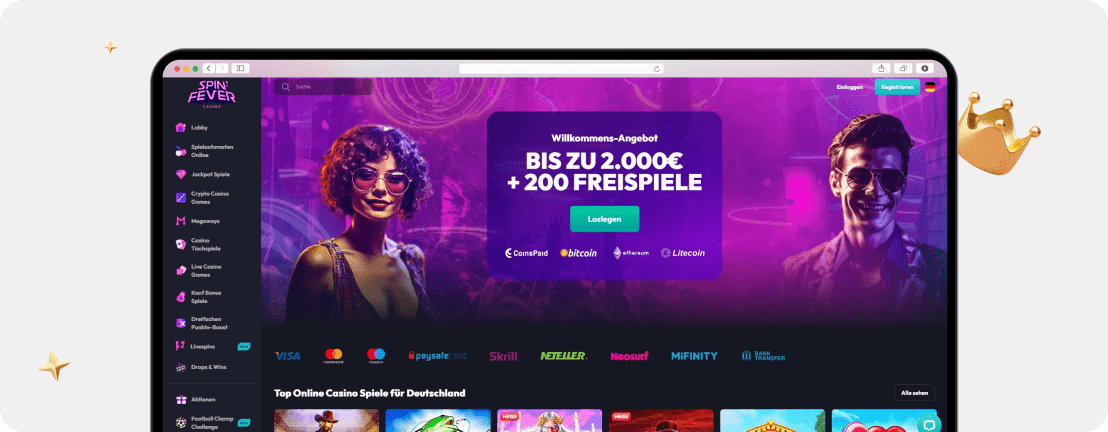Open the Lobby sidebar icon

[181, 128]
